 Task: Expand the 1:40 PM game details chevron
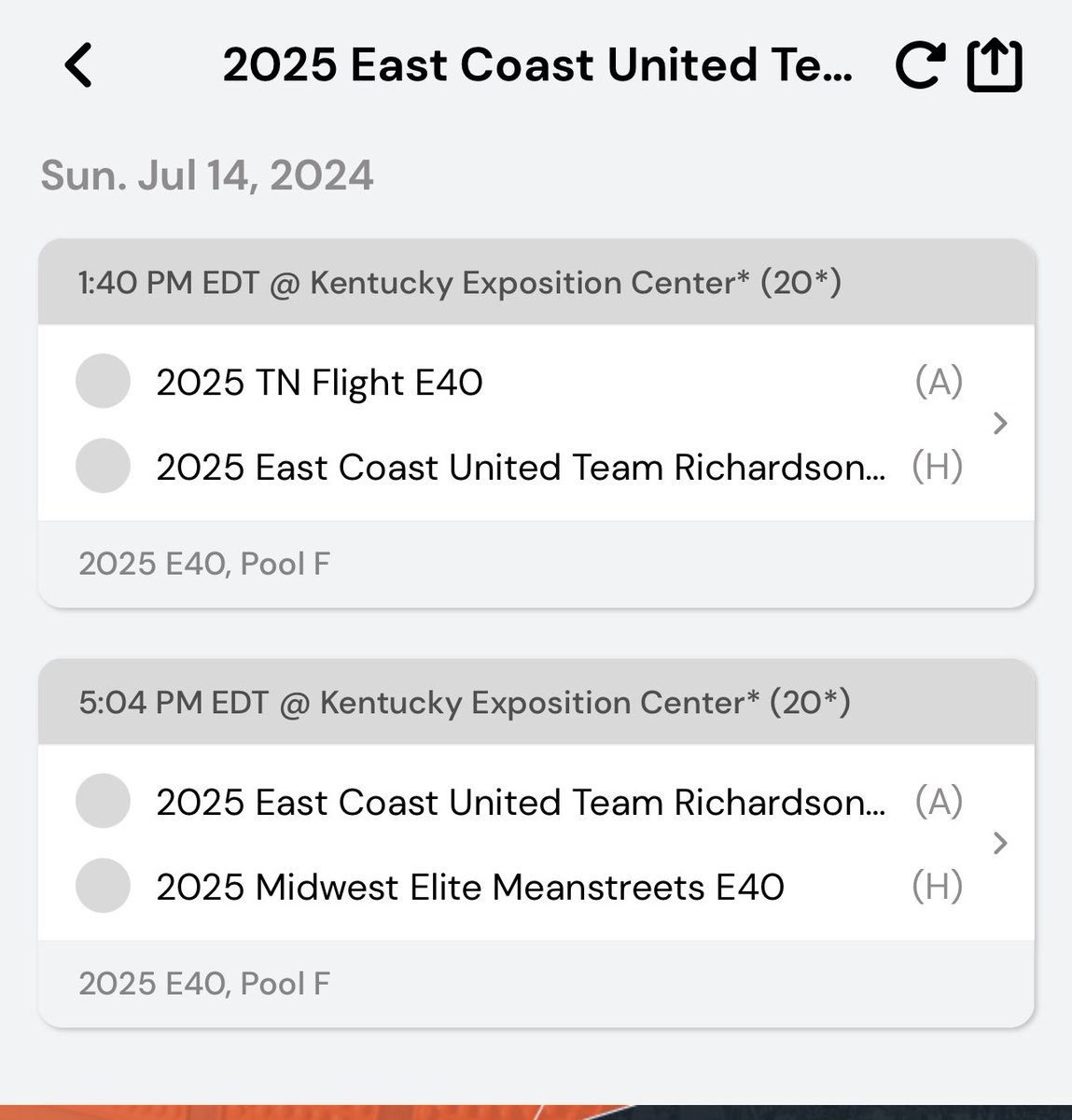[1001, 424]
